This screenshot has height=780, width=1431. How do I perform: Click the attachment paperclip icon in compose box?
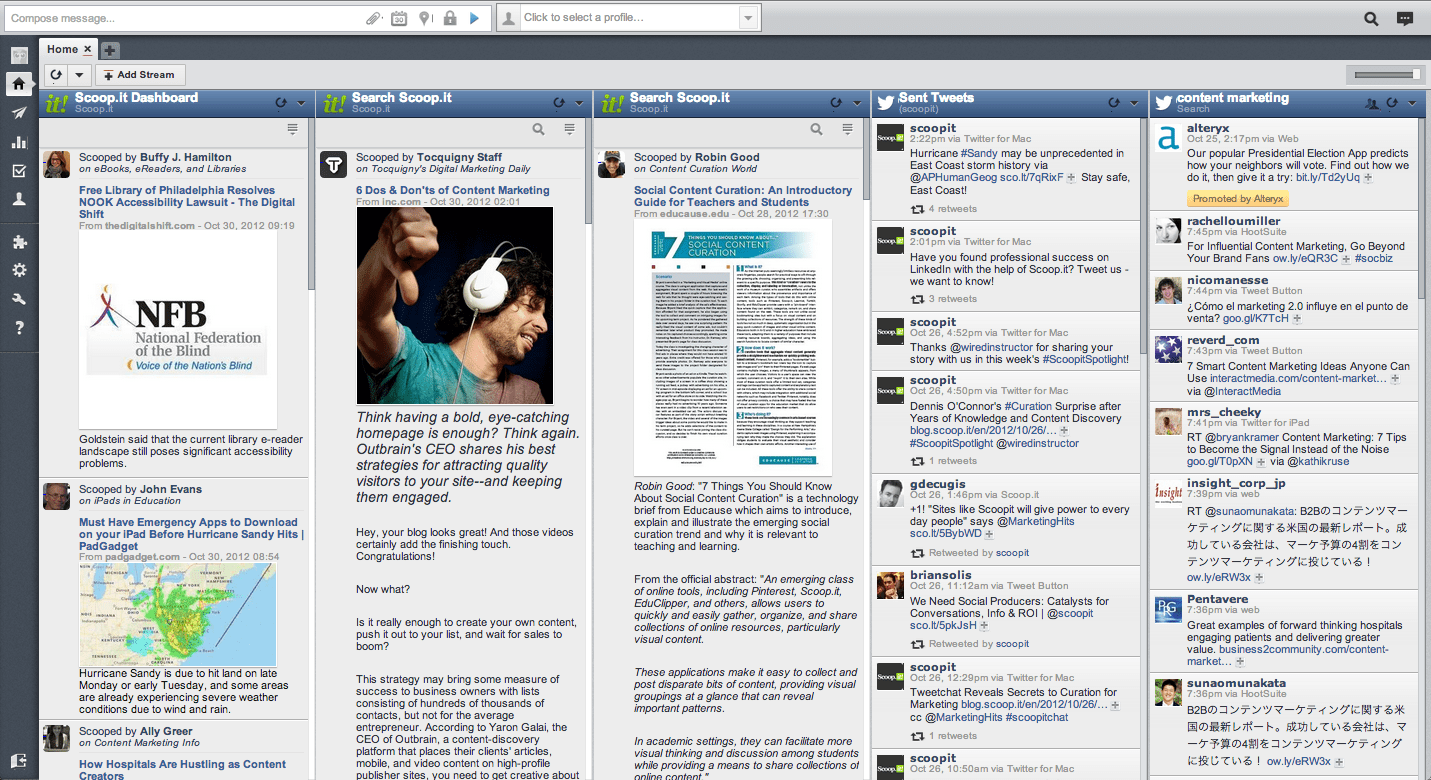(372, 18)
